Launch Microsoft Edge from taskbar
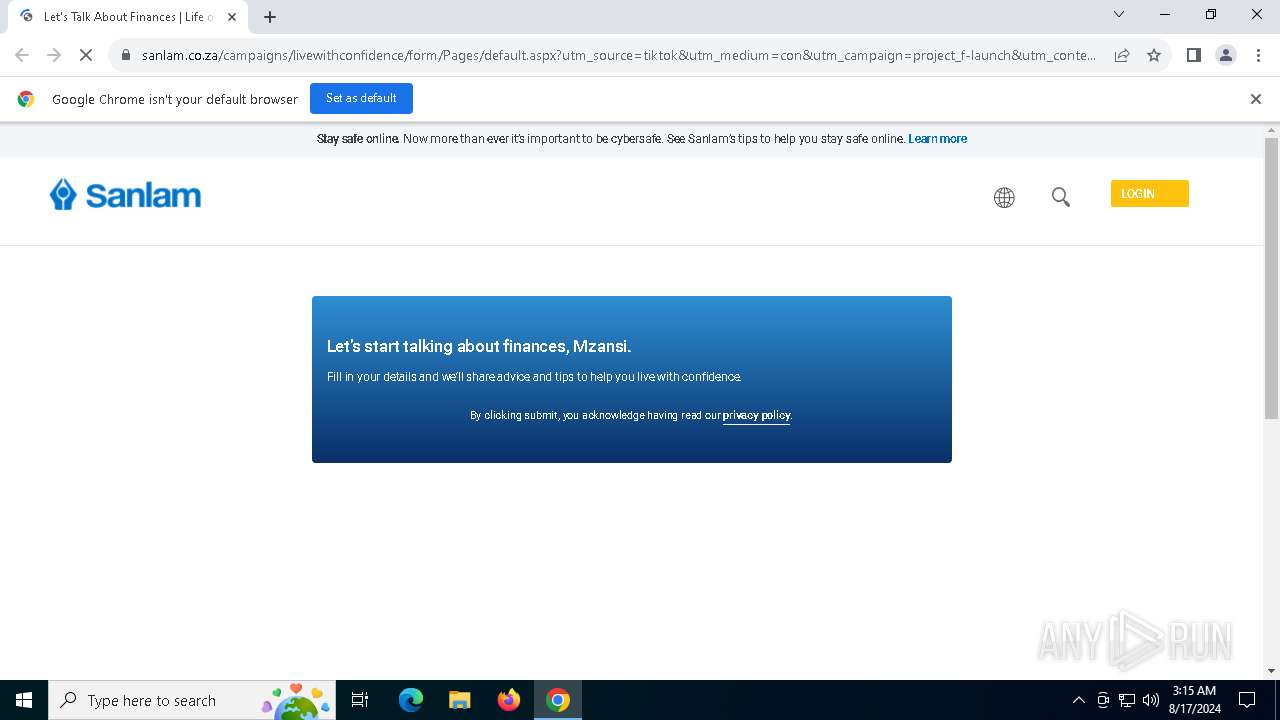This screenshot has width=1280, height=720. (x=411, y=700)
